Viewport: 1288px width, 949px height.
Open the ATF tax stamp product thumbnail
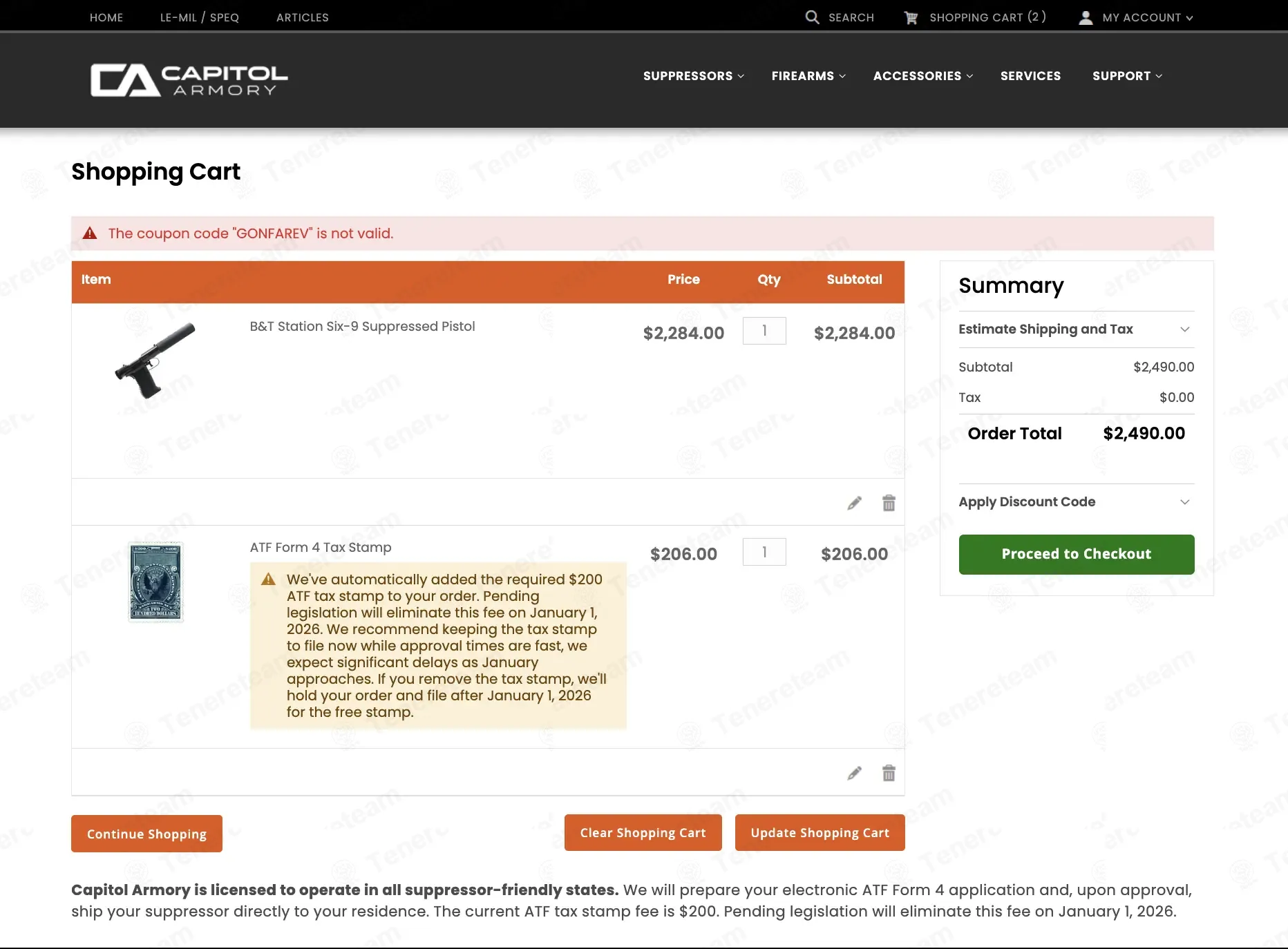156,582
